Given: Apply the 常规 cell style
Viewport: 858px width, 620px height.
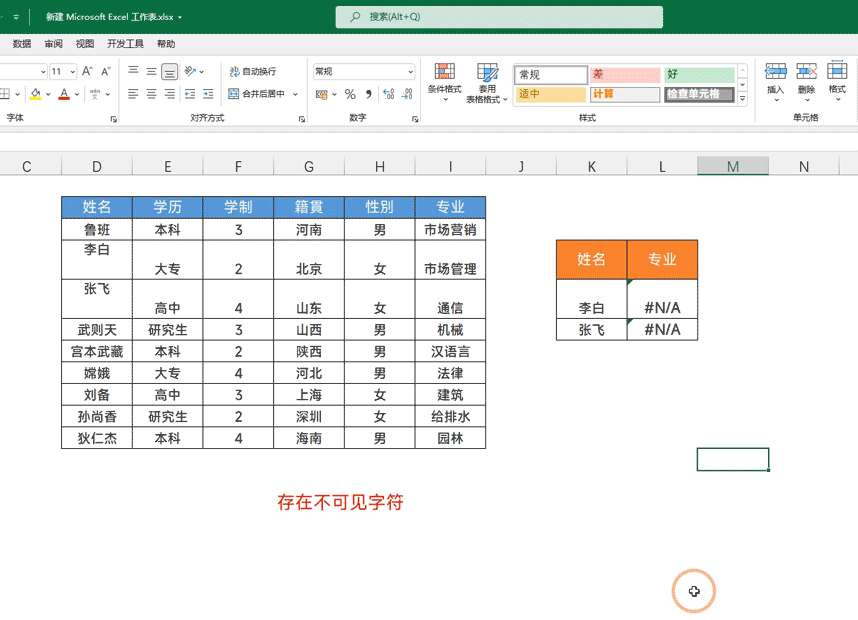Looking at the screenshot, I should pyautogui.click(x=550, y=74).
